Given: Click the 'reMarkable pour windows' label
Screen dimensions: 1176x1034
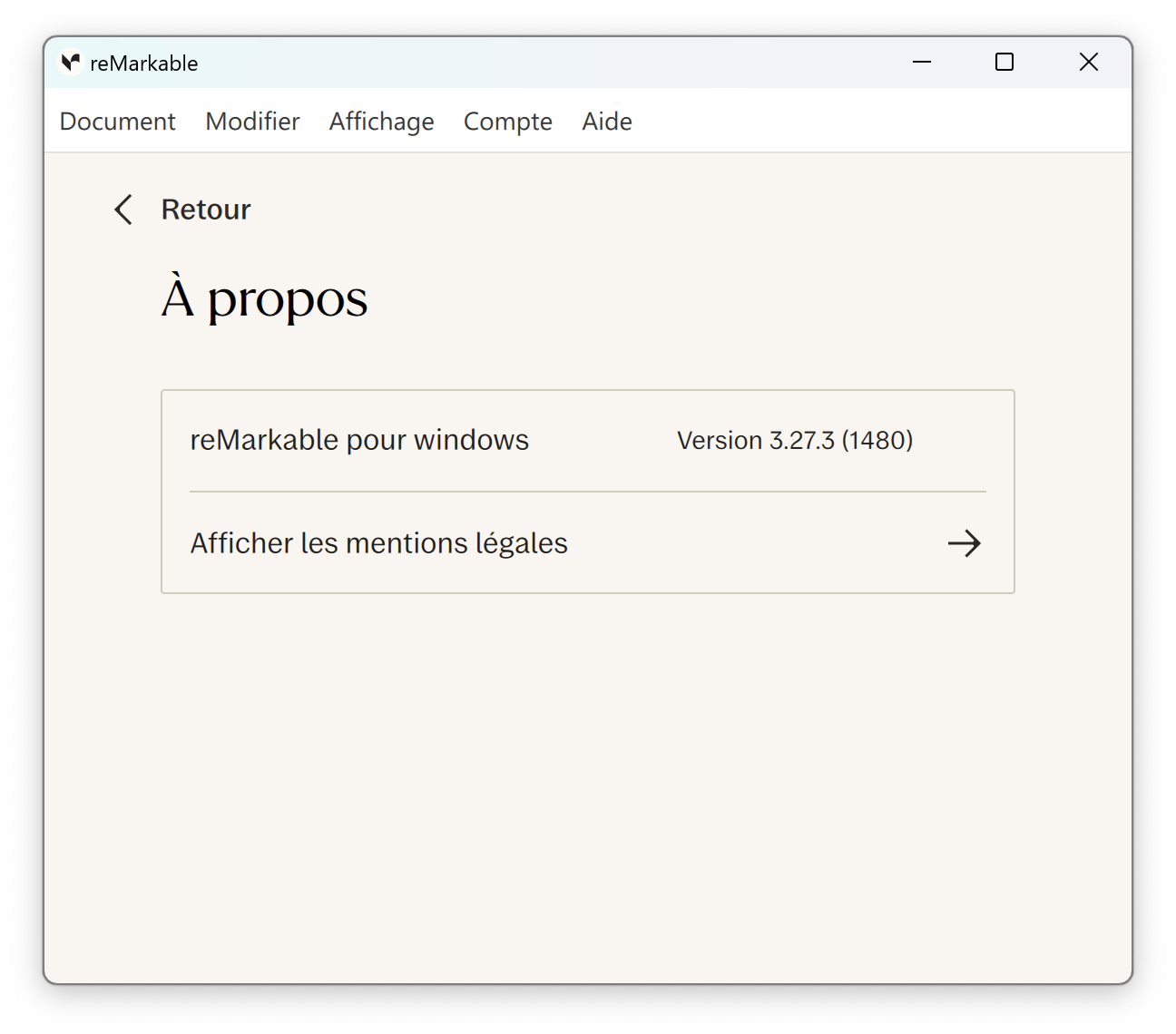Looking at the screenshot, I should (359, 440).
